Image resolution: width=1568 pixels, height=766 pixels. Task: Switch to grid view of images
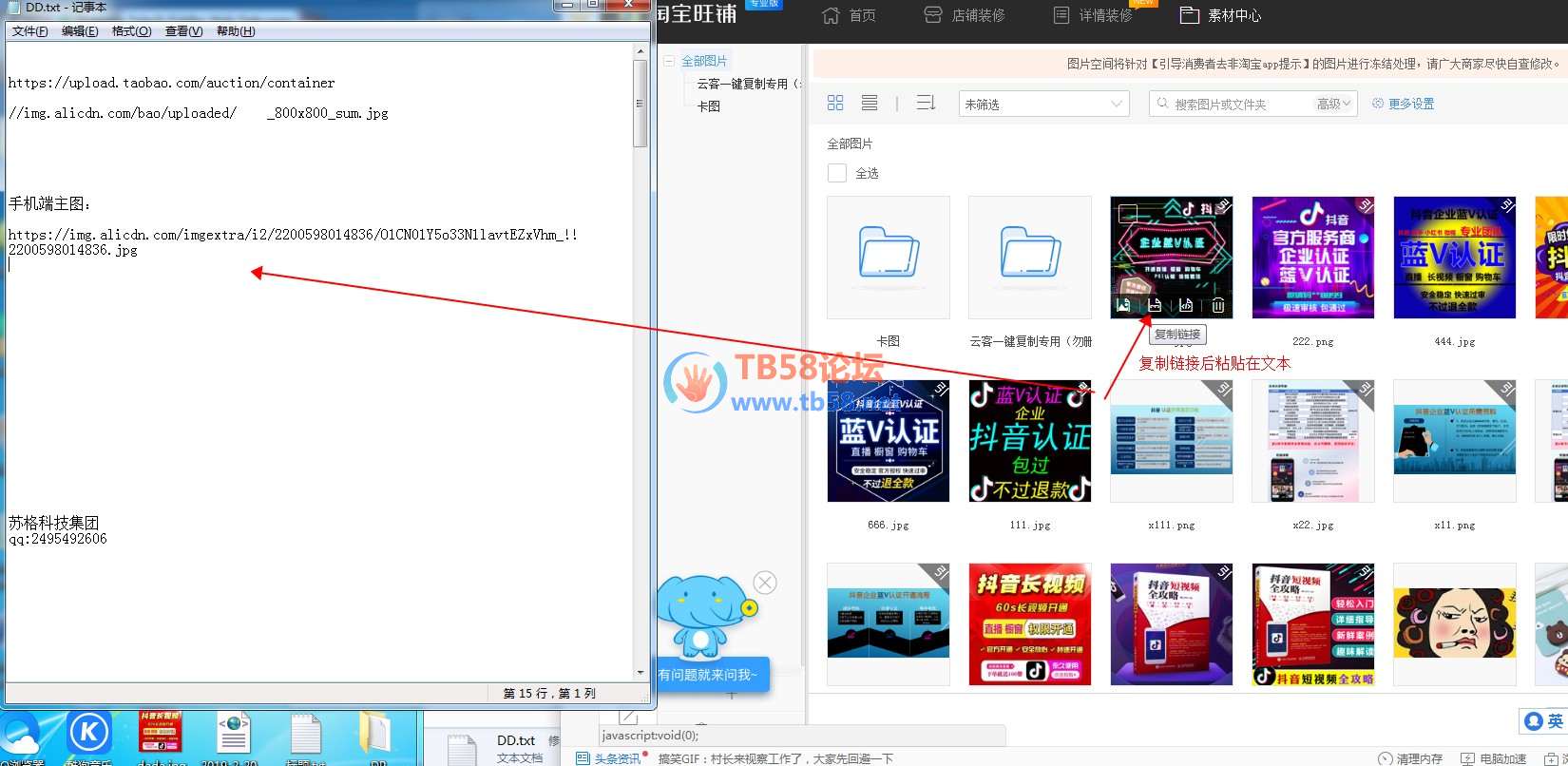tap(835, 103)
